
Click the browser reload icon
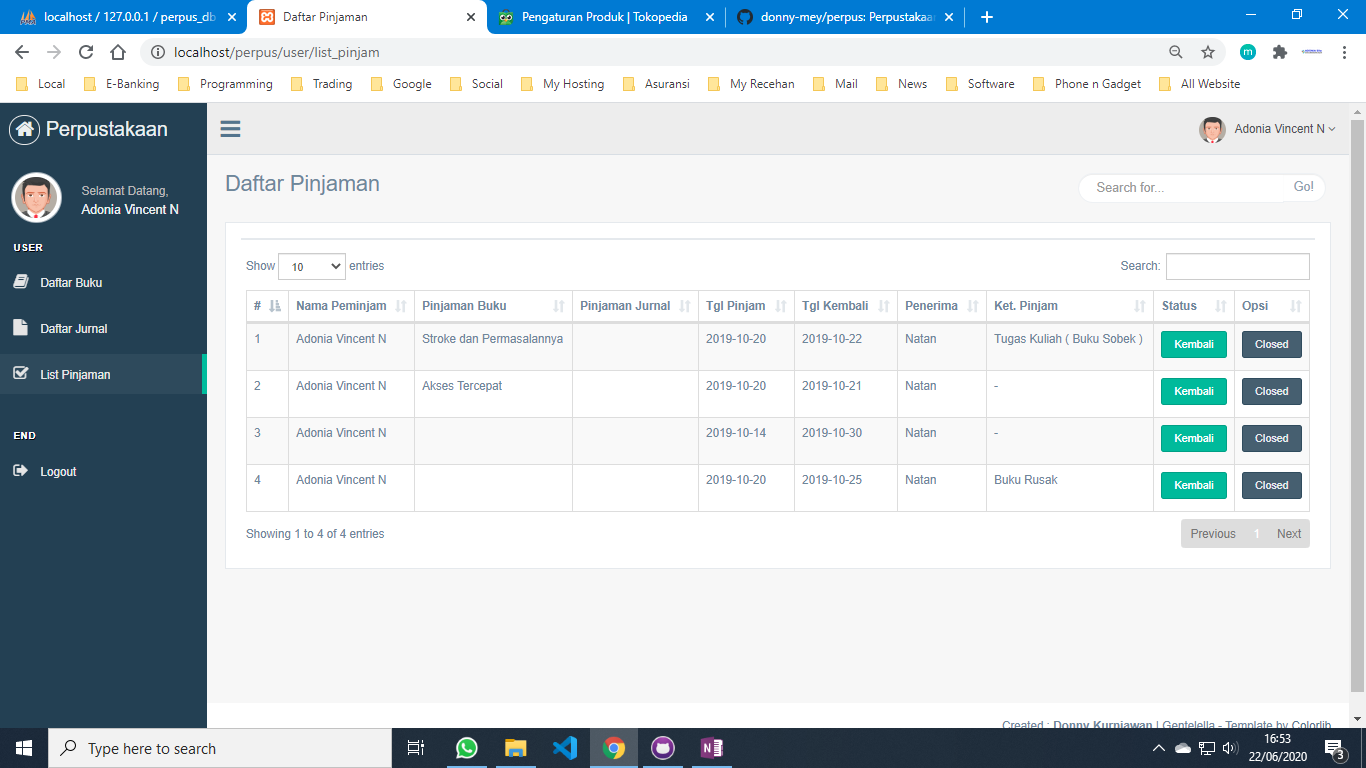click(x=86, y=52)
